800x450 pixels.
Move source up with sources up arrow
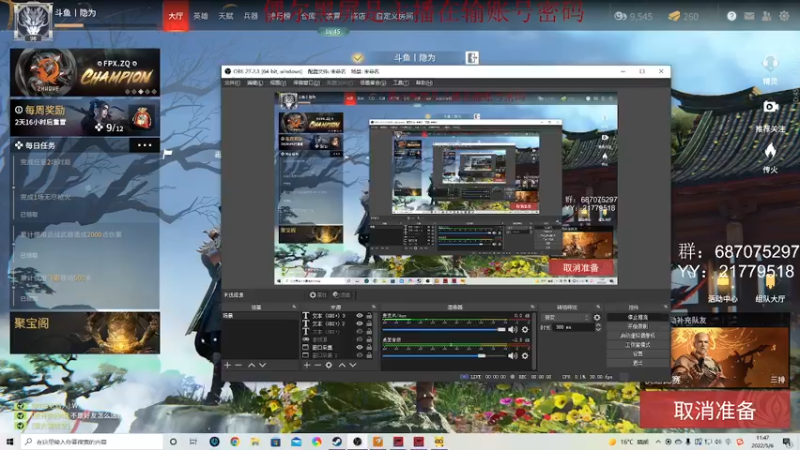[342, 365]
